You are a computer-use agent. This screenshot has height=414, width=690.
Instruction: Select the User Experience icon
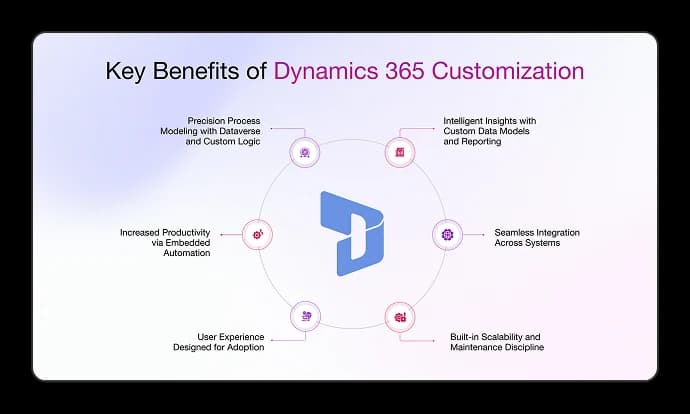coord(304,317)
